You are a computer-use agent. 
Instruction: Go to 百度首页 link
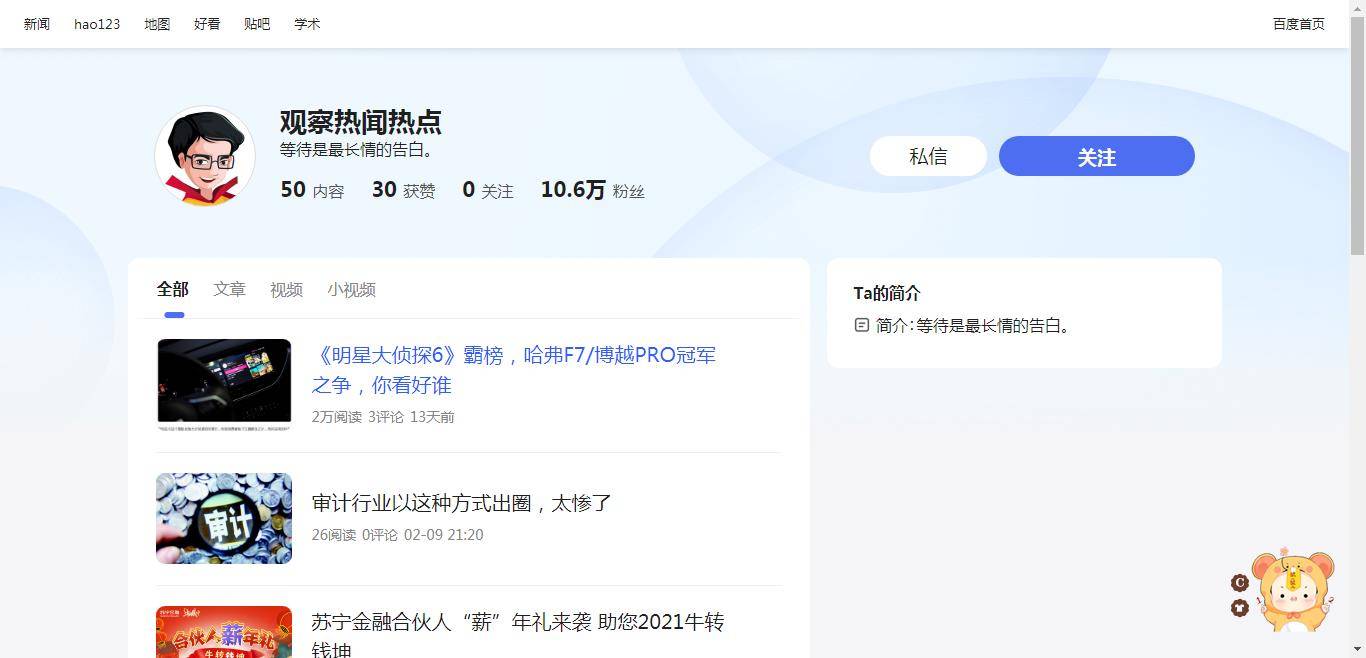1298,24
